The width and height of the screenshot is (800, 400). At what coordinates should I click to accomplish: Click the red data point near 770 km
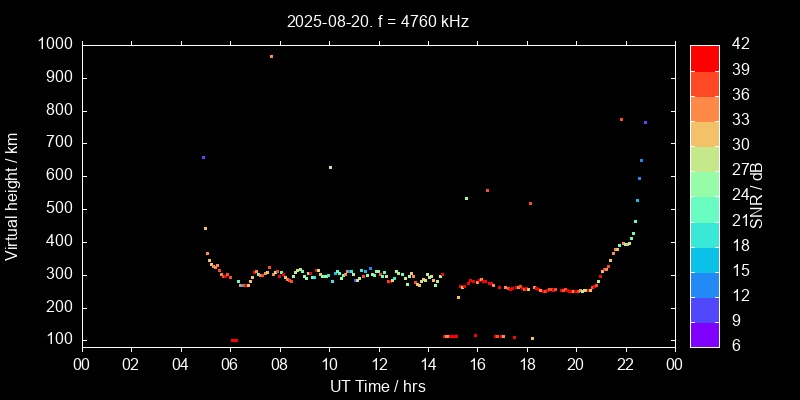(621, 119)
